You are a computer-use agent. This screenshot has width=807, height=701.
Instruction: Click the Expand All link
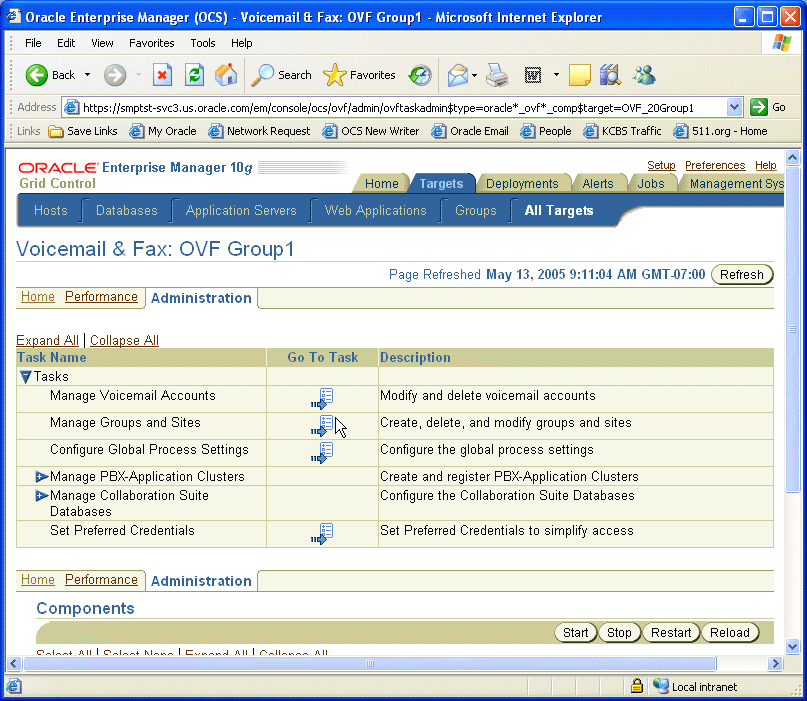[47, 340]
